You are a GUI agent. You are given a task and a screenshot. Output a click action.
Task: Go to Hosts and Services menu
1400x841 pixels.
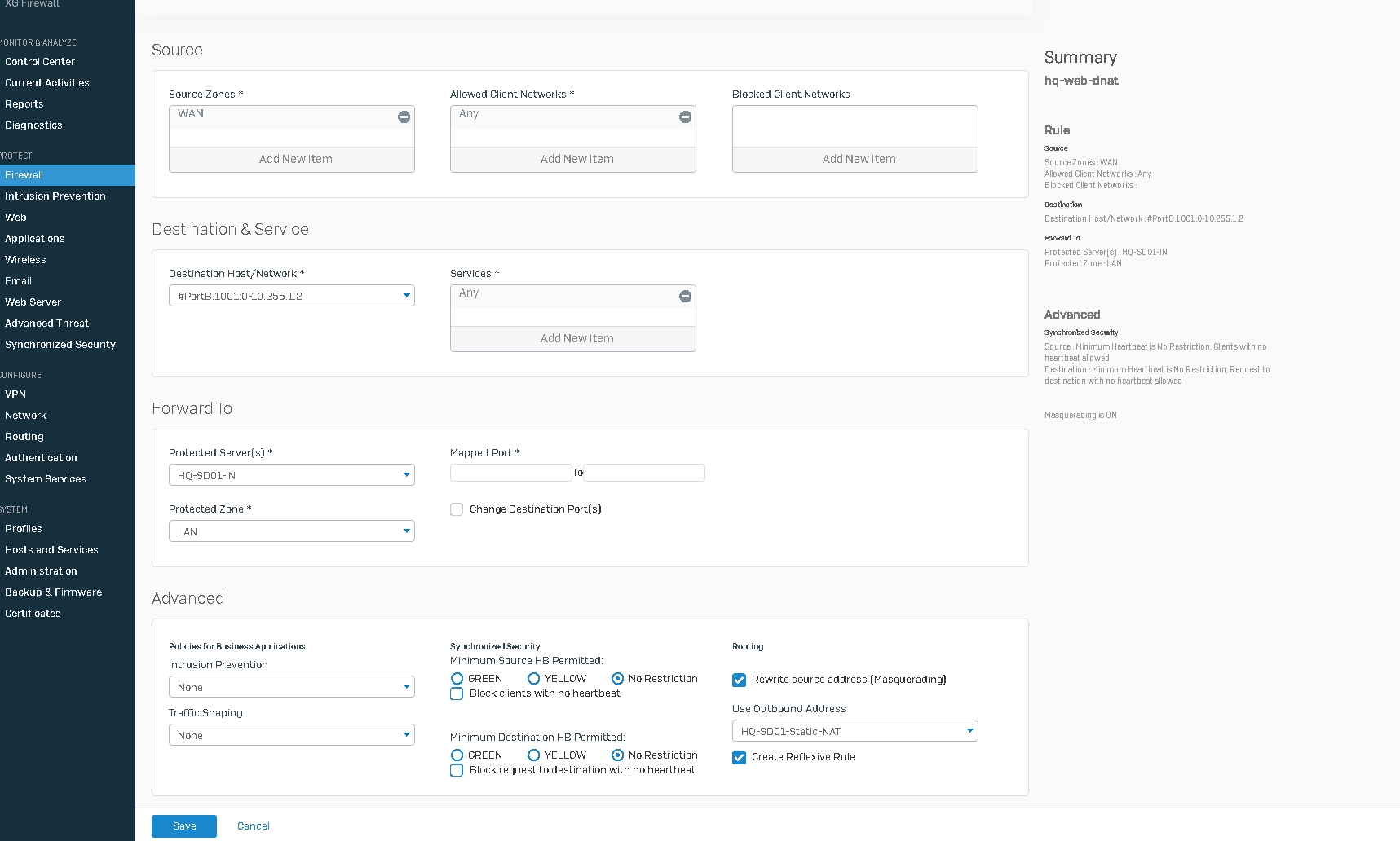click(51, 550)
